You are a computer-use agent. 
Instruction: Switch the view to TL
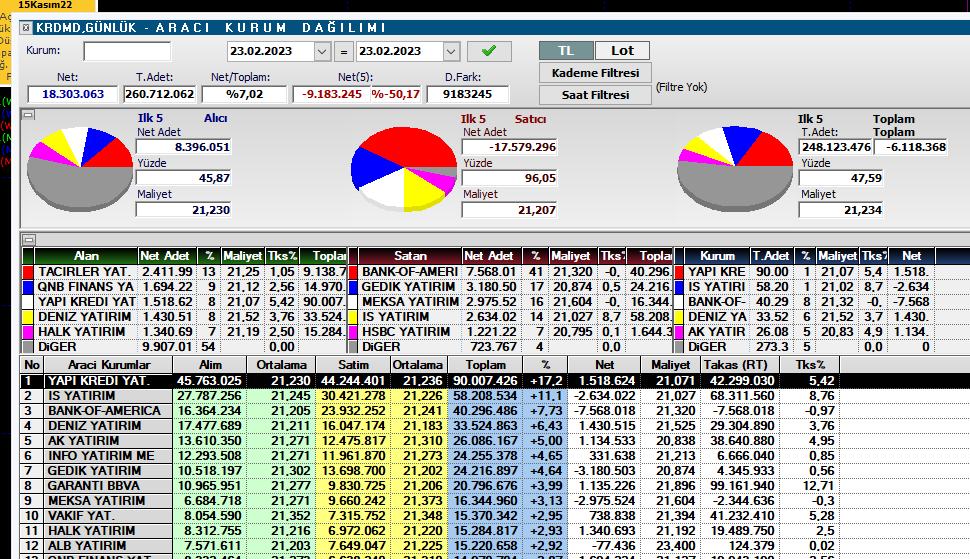pos(566,51)
